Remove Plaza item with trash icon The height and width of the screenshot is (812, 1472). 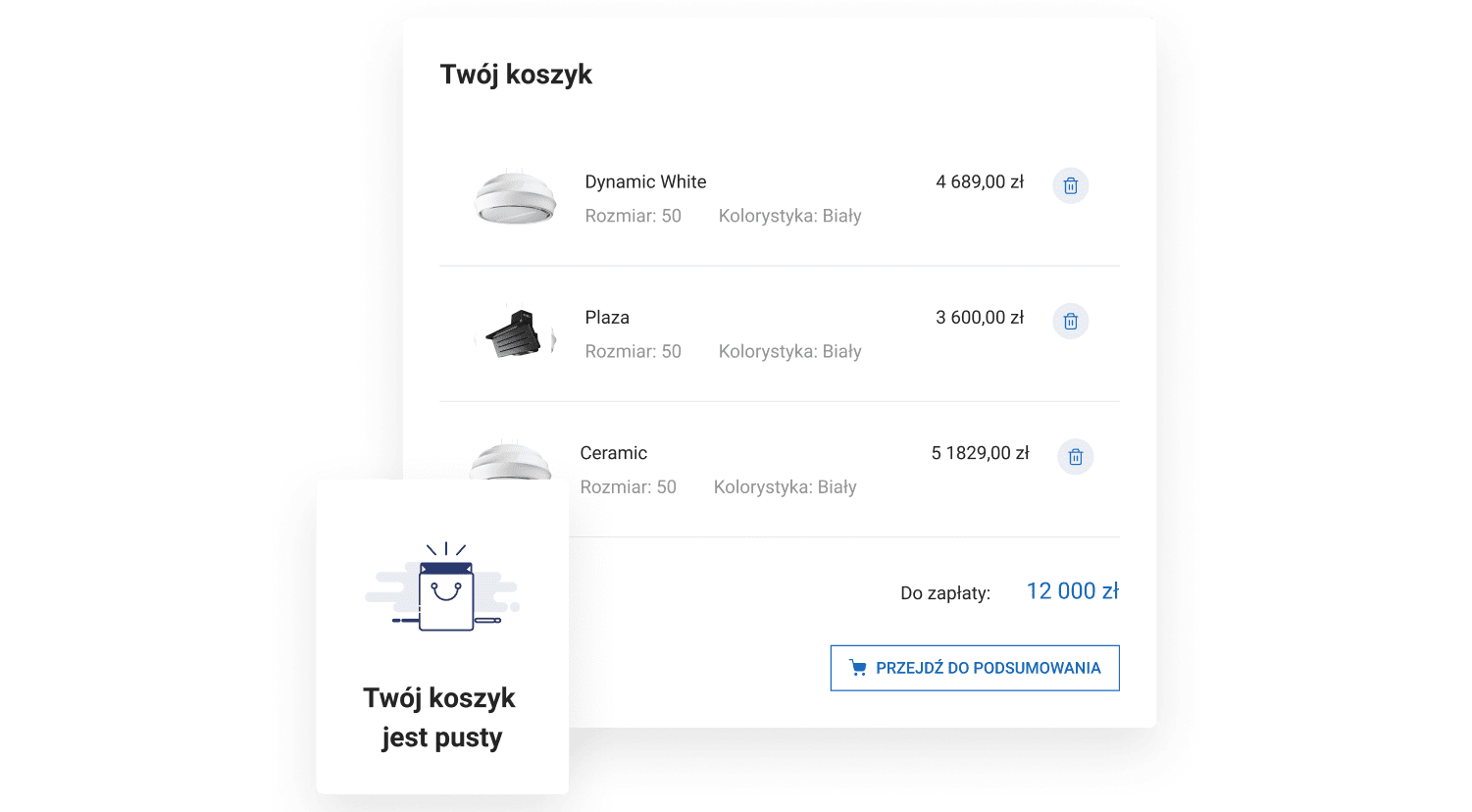pos(1071,321)
